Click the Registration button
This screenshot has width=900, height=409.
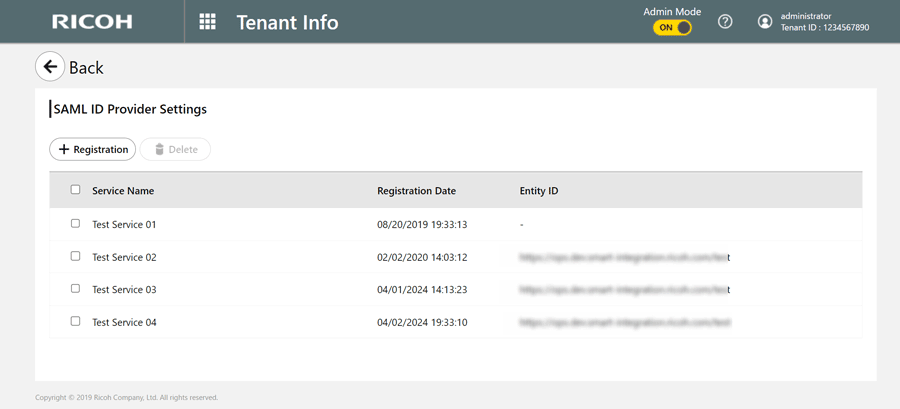click(x=93, y=149)
